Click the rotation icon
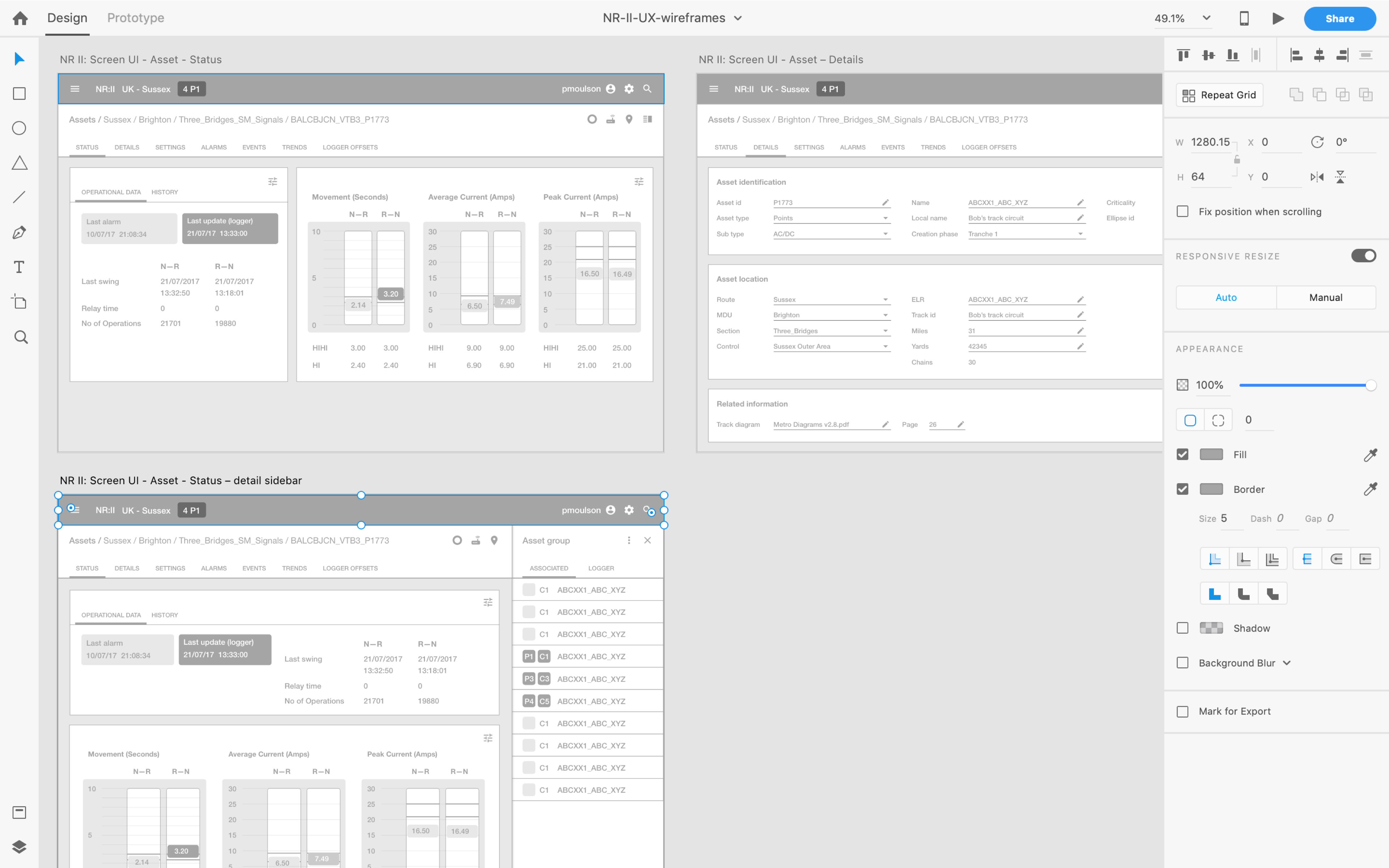 (x=1317, y=142)
